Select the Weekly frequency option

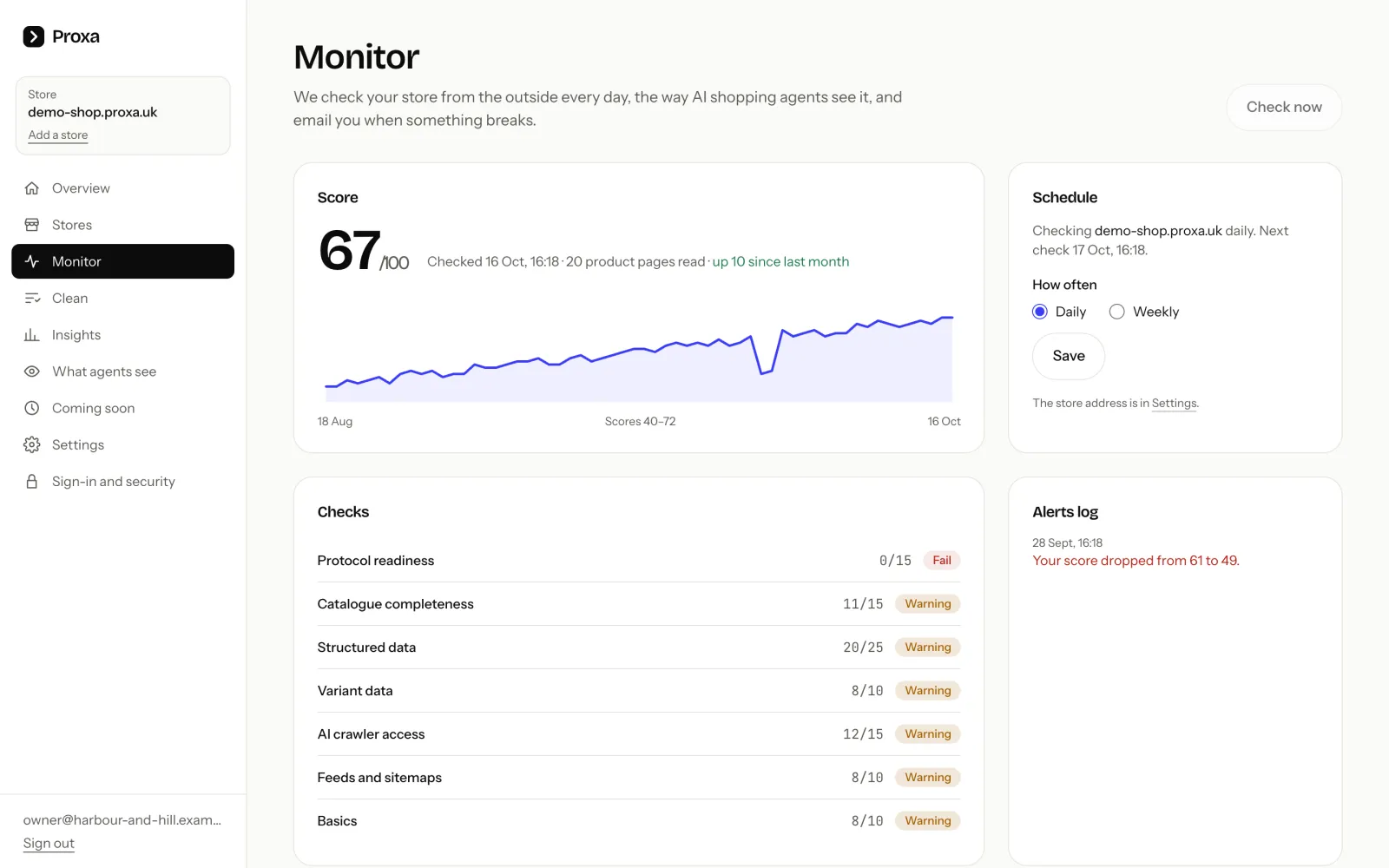click(1117, 312)
